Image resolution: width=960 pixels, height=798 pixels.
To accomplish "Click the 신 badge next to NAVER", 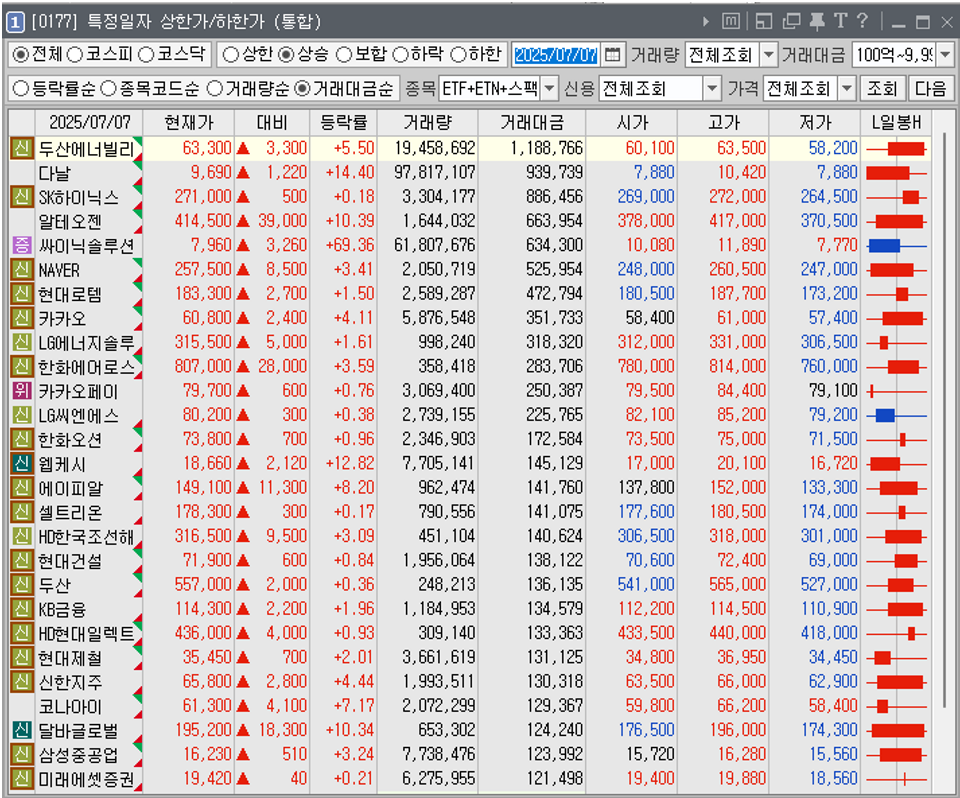I will [22, 269].
